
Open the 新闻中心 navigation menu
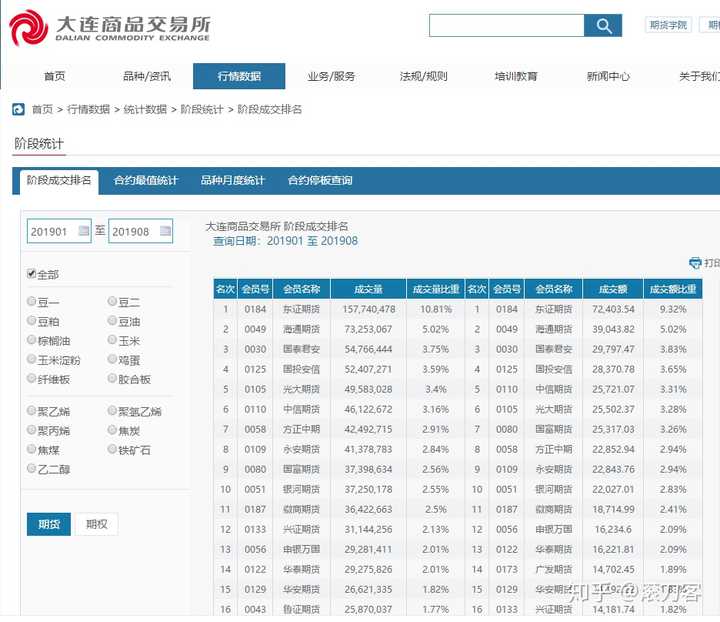tap(608, 76)
